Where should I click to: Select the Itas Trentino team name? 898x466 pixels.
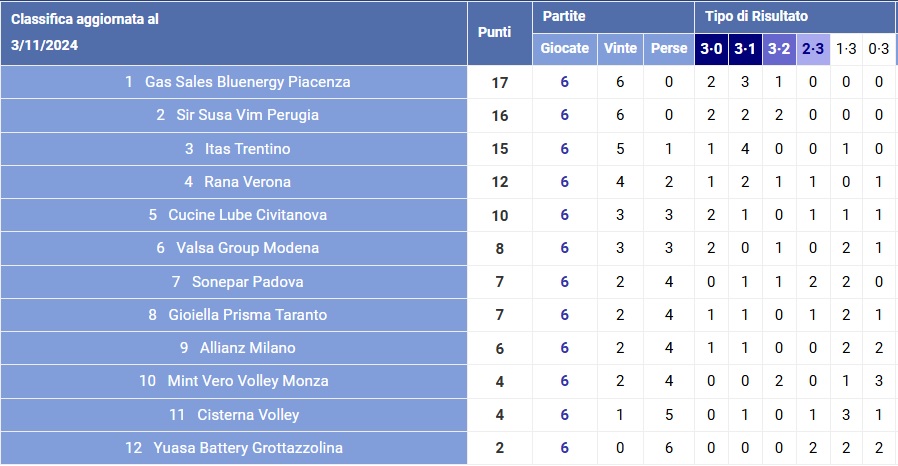[247, 149]
